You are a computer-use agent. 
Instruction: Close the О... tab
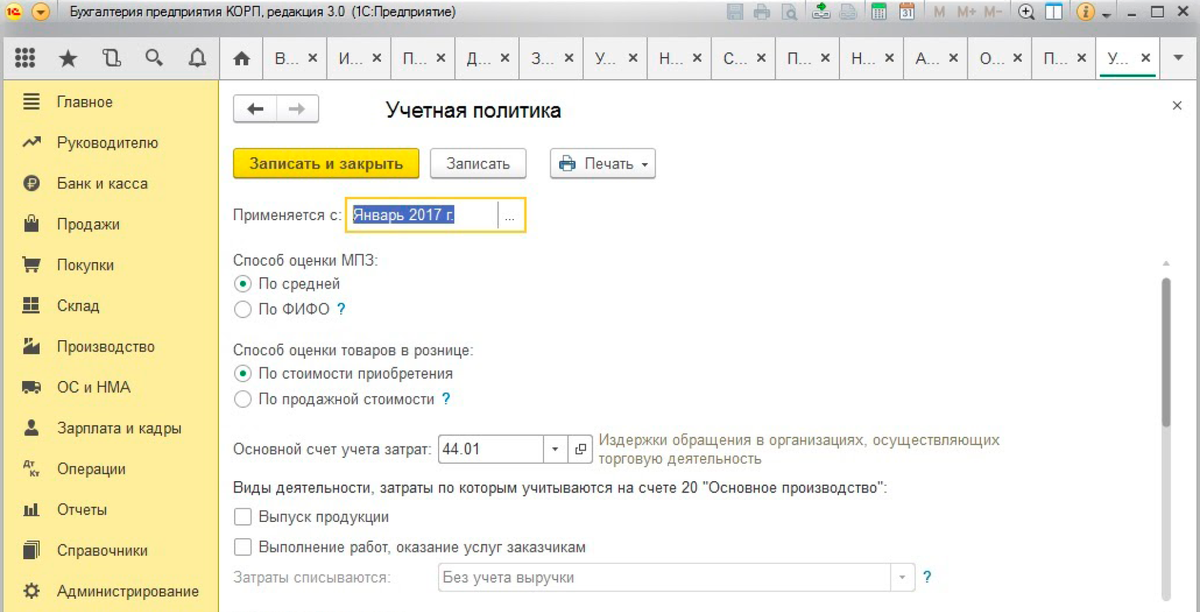coord(1017,59)
